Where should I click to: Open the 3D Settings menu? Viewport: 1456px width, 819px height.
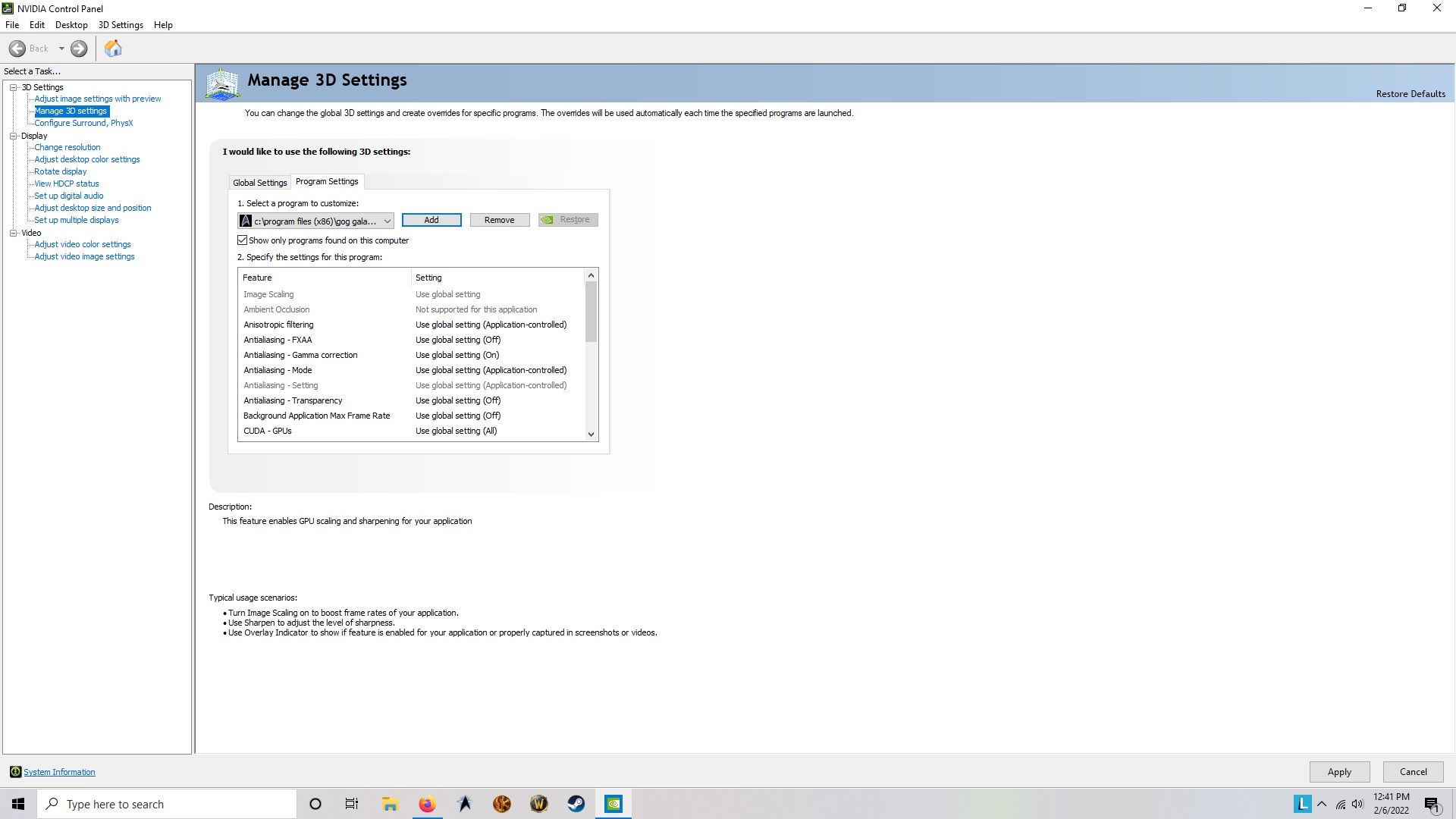click(121, 25)
